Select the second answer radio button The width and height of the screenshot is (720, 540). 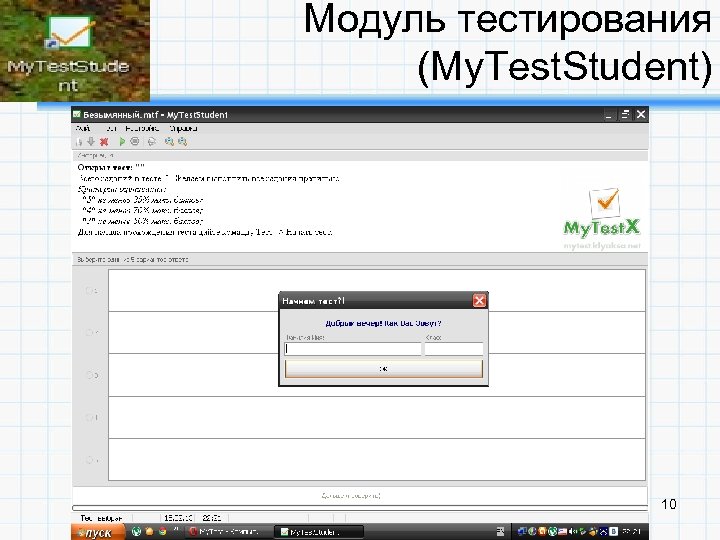click(90, 332)
